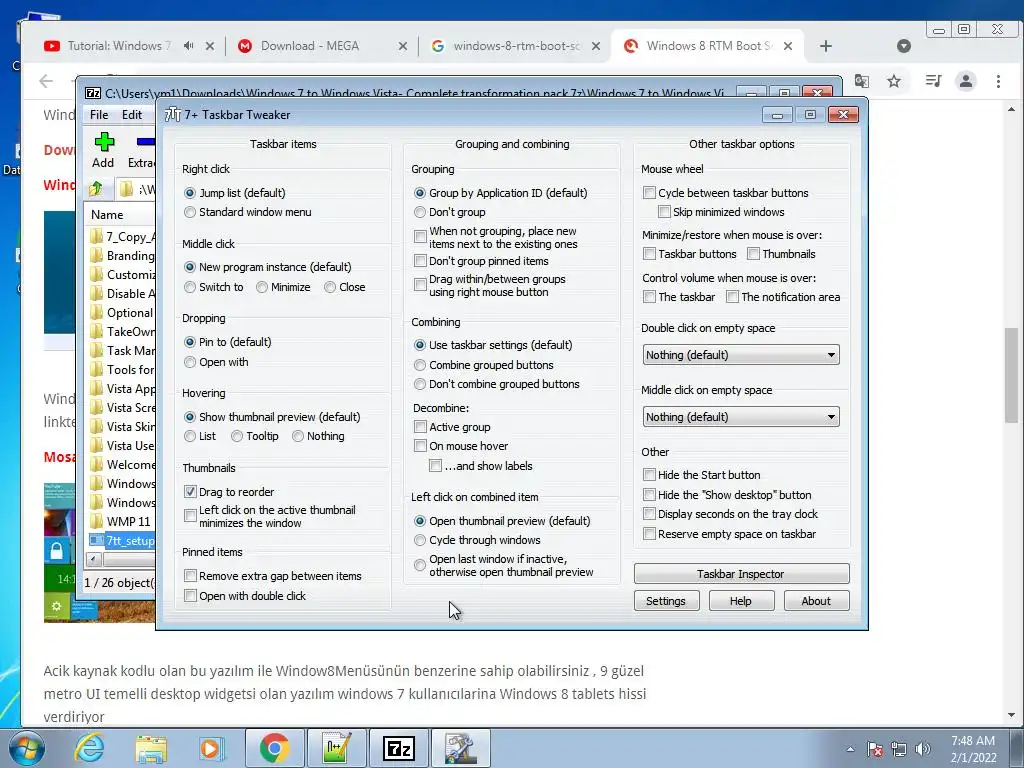Click the up-folder arrow icon in 7-Zip
Screen dimensions: 1024x768
tap(96, 189)
